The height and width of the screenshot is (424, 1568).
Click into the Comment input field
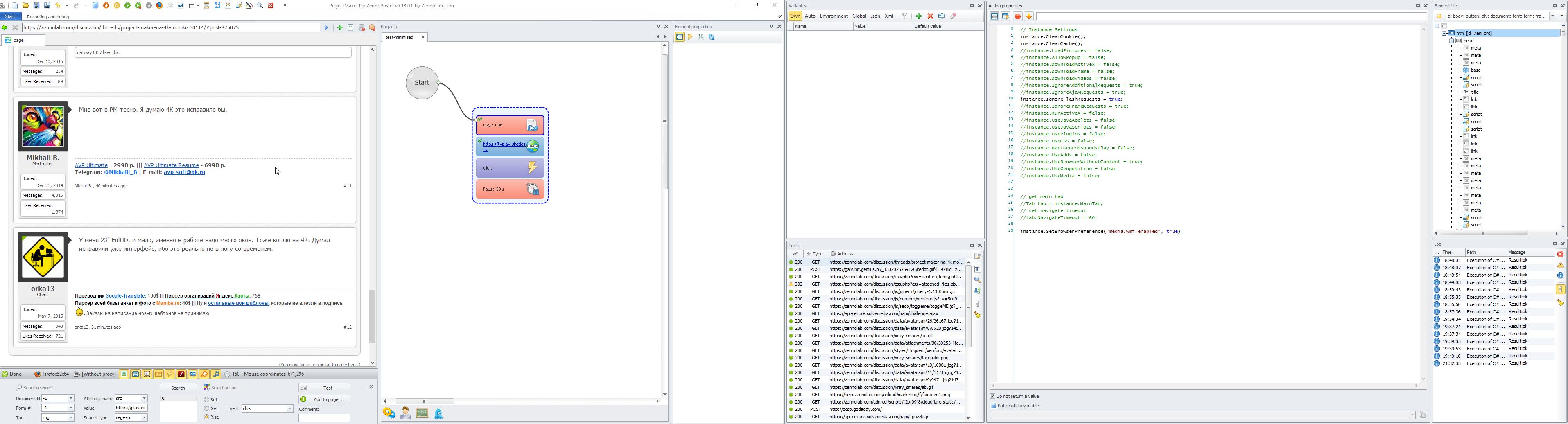tap(324, 417)
